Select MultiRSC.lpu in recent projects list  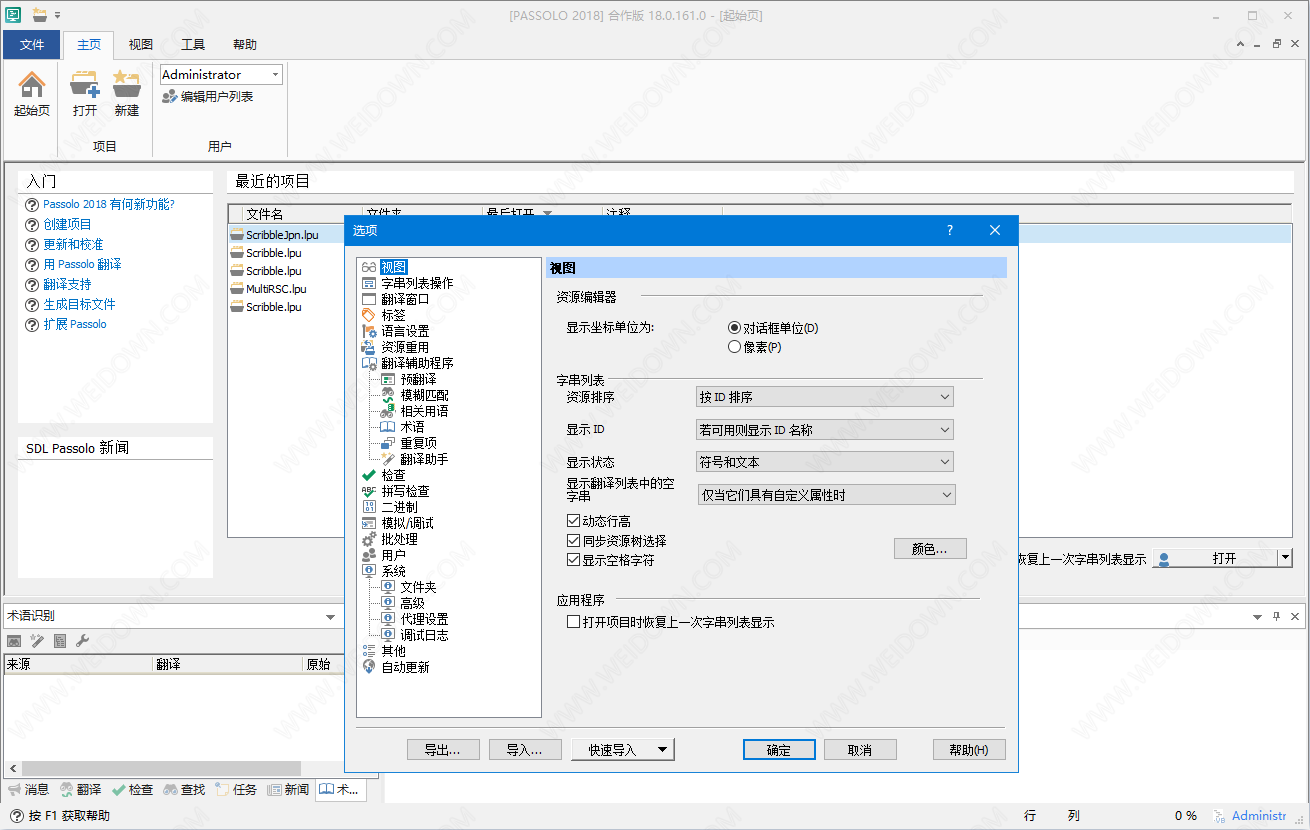[276, 289]
